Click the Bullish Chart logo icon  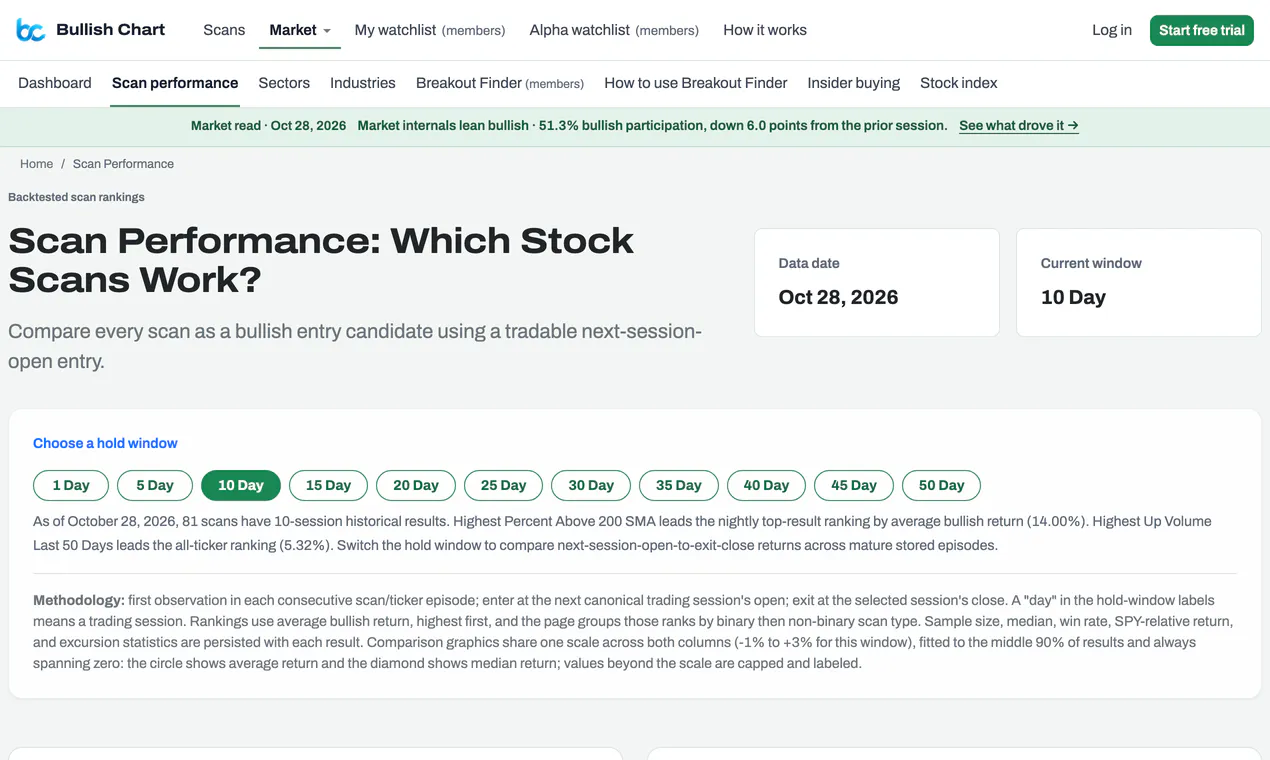(31, 30)
